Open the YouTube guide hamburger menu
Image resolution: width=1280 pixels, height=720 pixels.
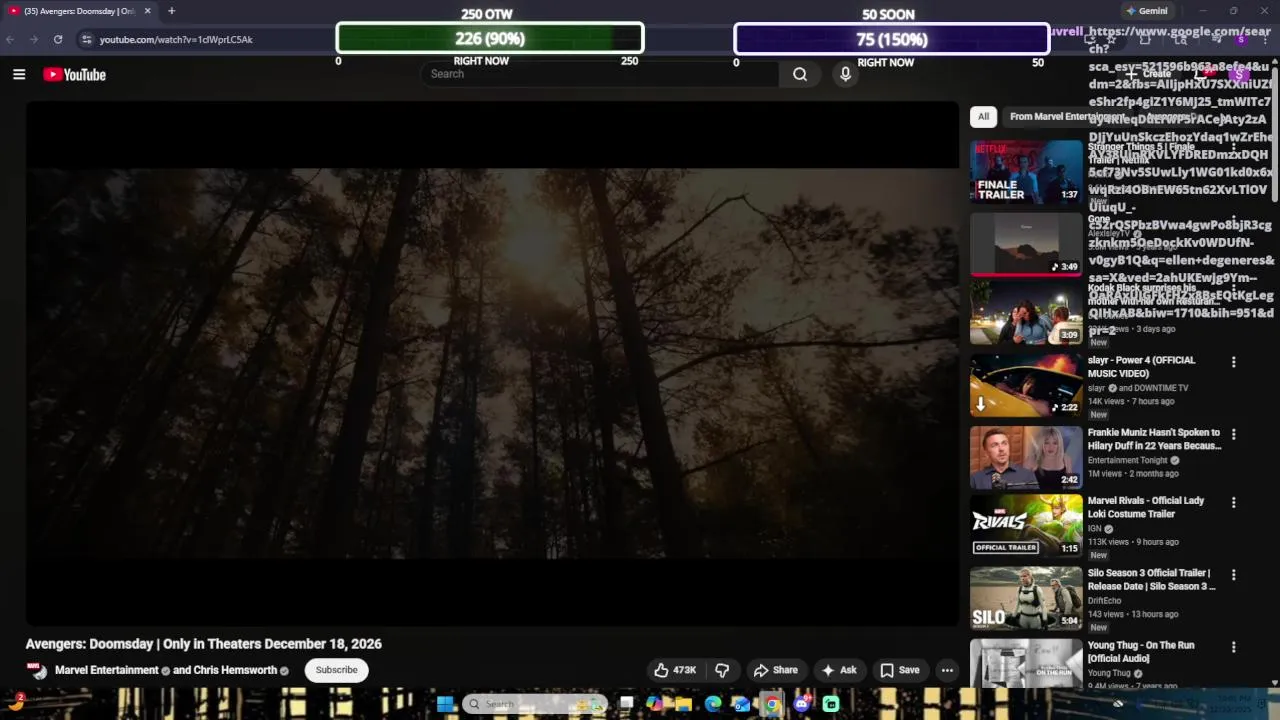pos(19,74)
